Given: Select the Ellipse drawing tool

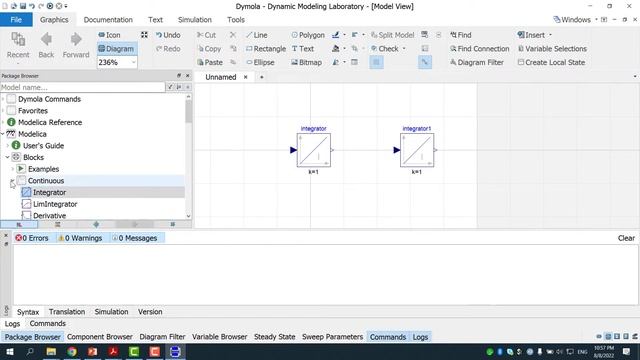Looking at the screenshot, I should tap(260, 62).
